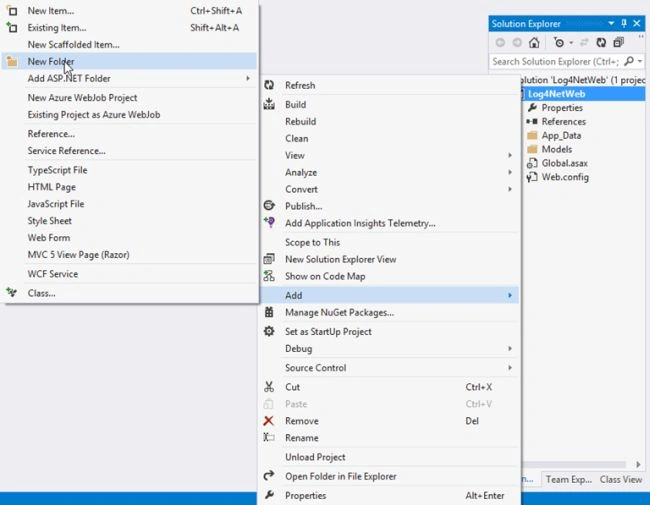Click the Refresh context menu item
Viewport: 650px width, 505px height.
(390, 85)
